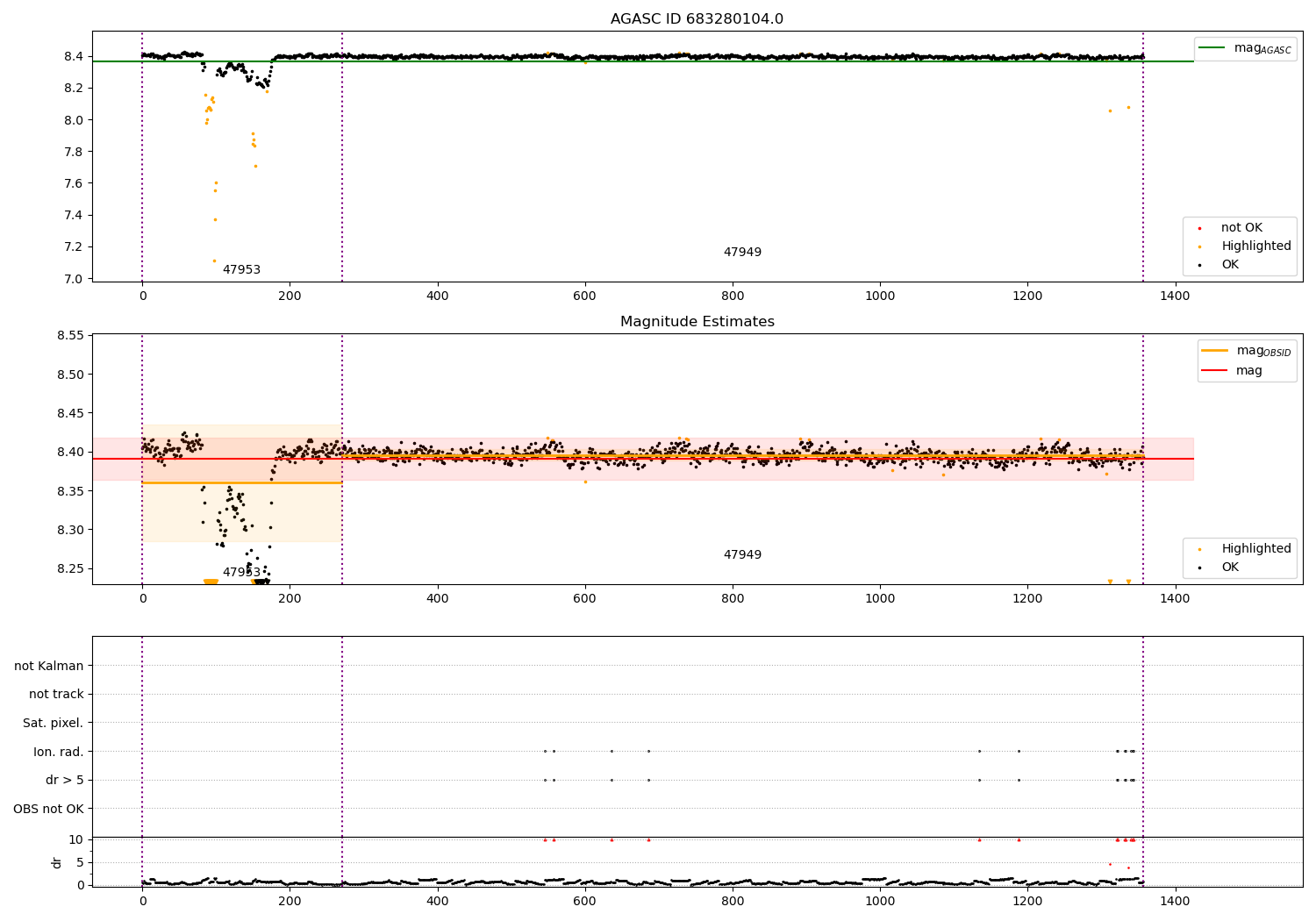Click the orange line sample for mag OBSID
Screen dimensions: 1316x921
(x=1214, y=351)
